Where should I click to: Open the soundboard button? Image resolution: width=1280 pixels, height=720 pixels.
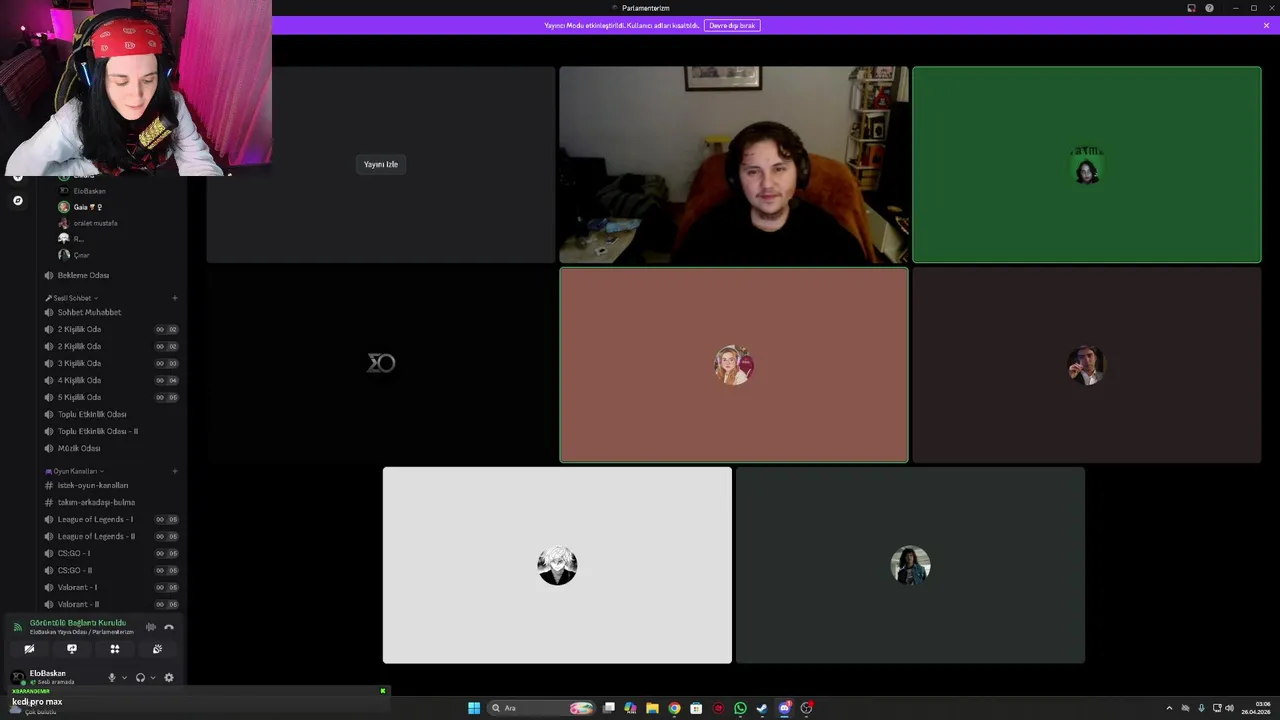click(157, 649)
